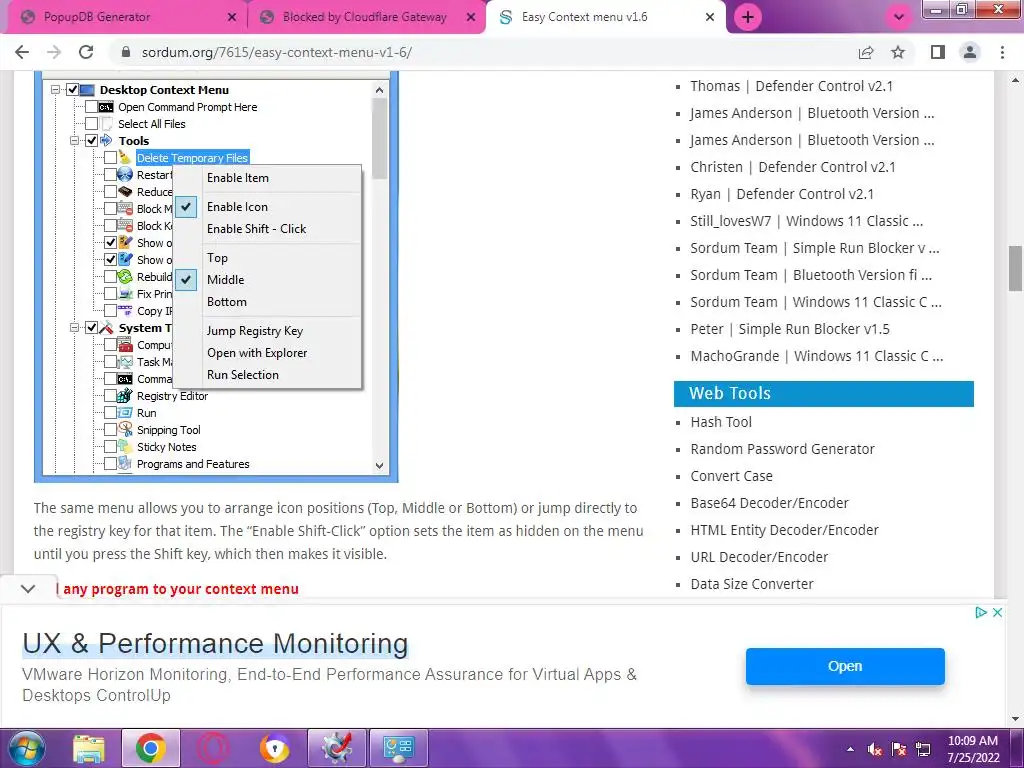Switch to the PopupDB Generator tab
Viewport: 1024px width, 768px height.
tap(124, 17)
